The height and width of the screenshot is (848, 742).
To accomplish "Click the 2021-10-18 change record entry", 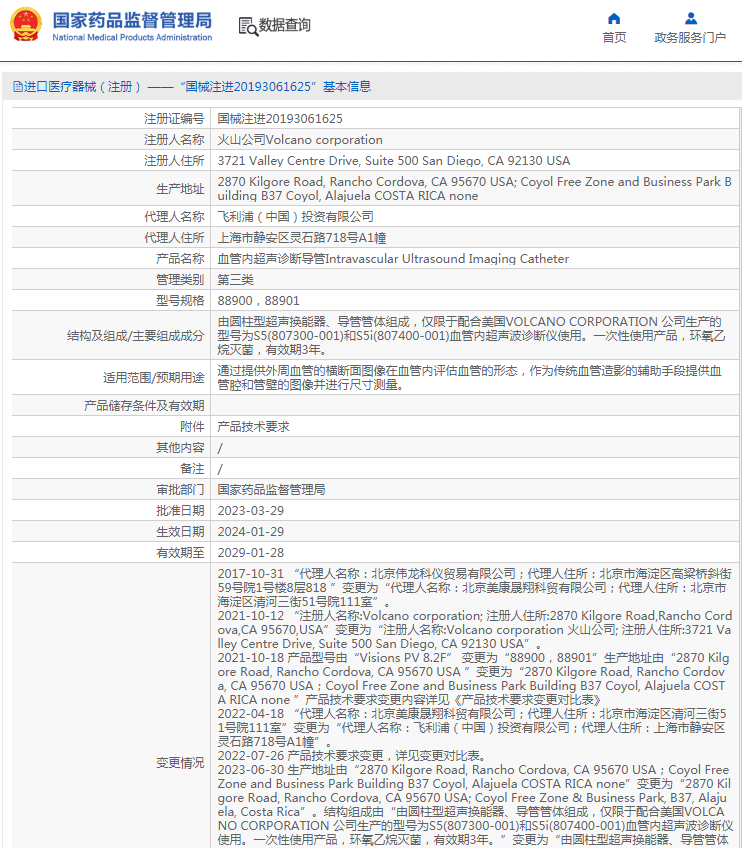I will pyautogui.click(x=473, y=679).
